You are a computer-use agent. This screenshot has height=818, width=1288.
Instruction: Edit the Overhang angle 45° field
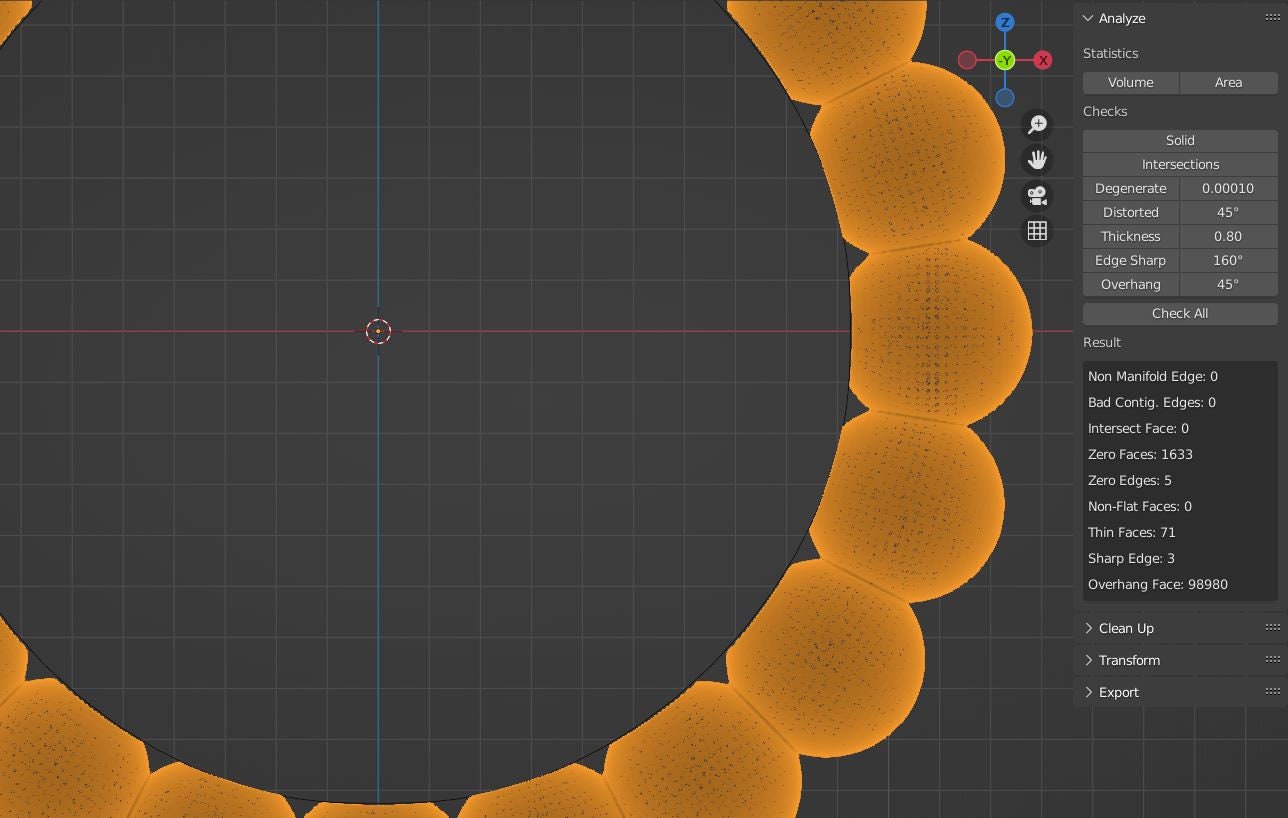pos(1228,284)
